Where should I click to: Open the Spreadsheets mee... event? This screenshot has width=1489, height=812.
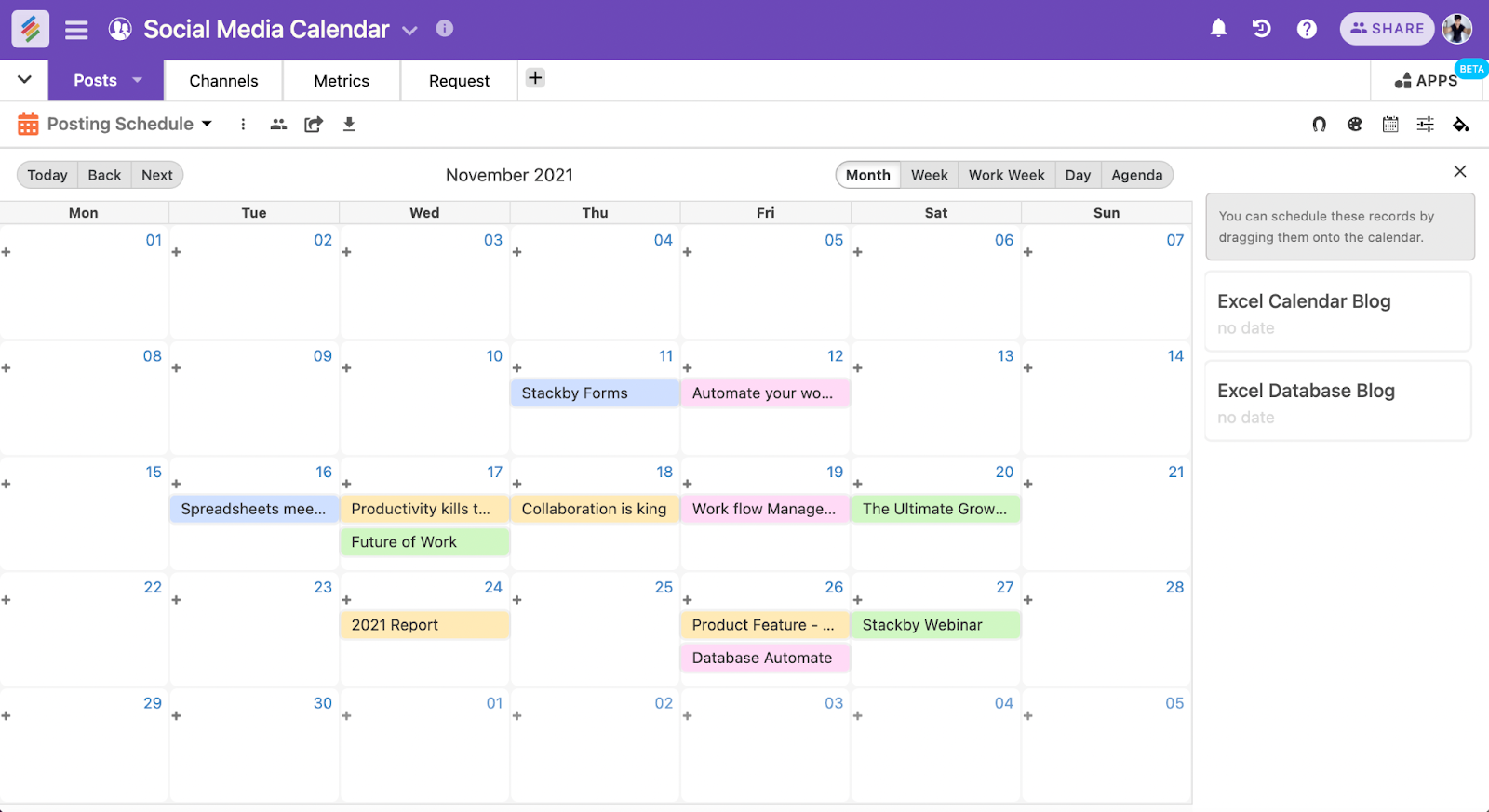254,509
